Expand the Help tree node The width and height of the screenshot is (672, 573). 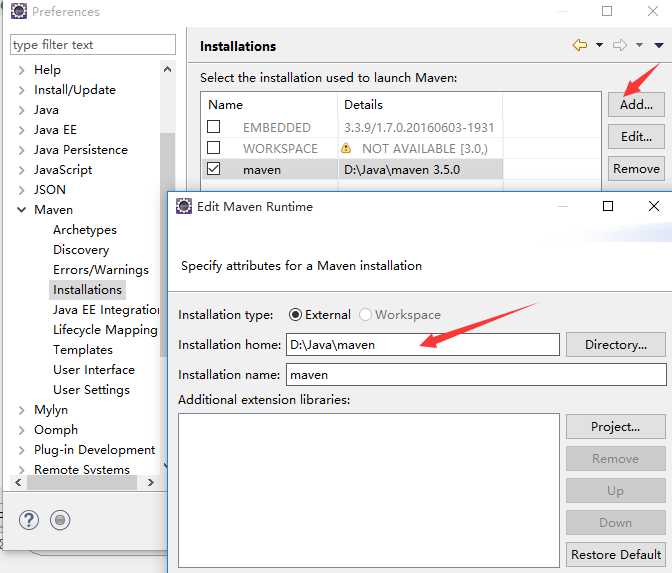point(21,70)
